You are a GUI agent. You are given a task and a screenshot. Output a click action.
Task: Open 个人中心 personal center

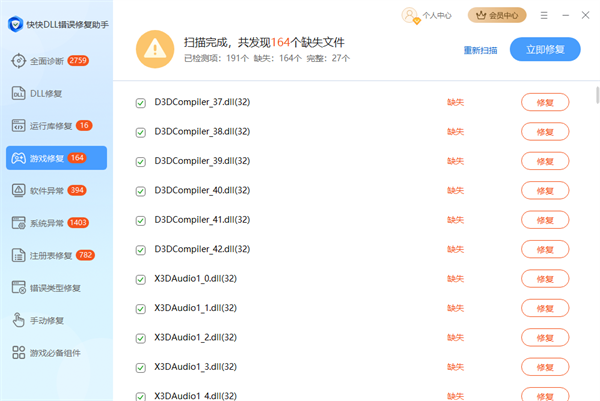coord(428,15)
